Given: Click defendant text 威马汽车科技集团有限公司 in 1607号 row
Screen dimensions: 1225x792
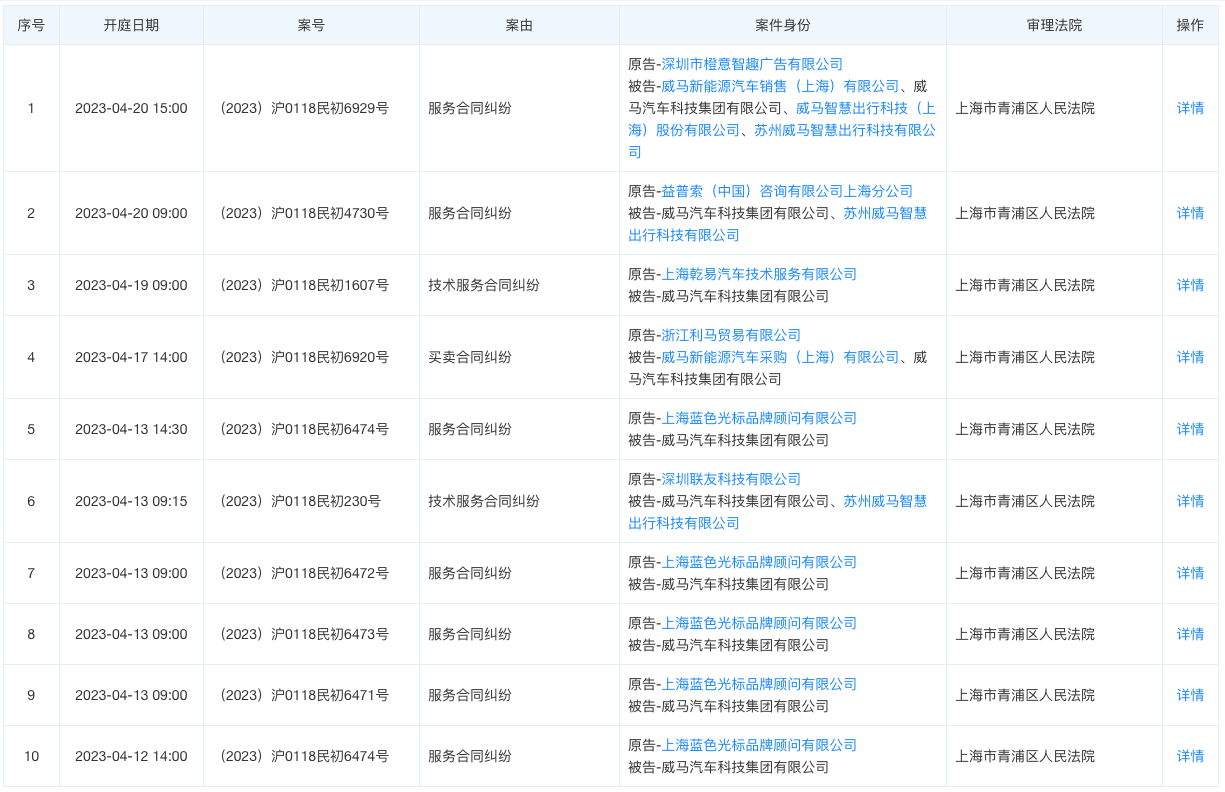Looking at the screenshot, I should tap(745, 296).
